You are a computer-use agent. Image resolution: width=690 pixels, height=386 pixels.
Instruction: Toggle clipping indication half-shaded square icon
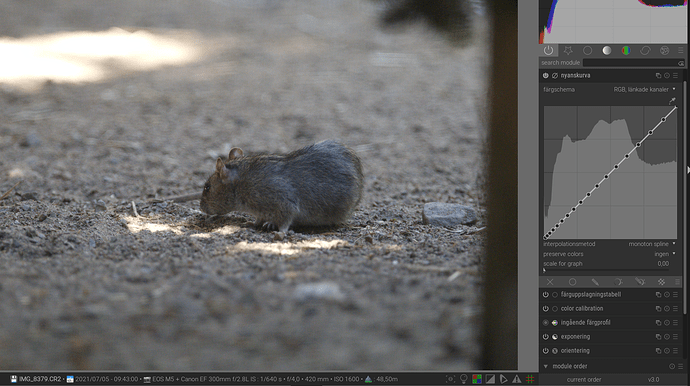click(x=490, y=379)
